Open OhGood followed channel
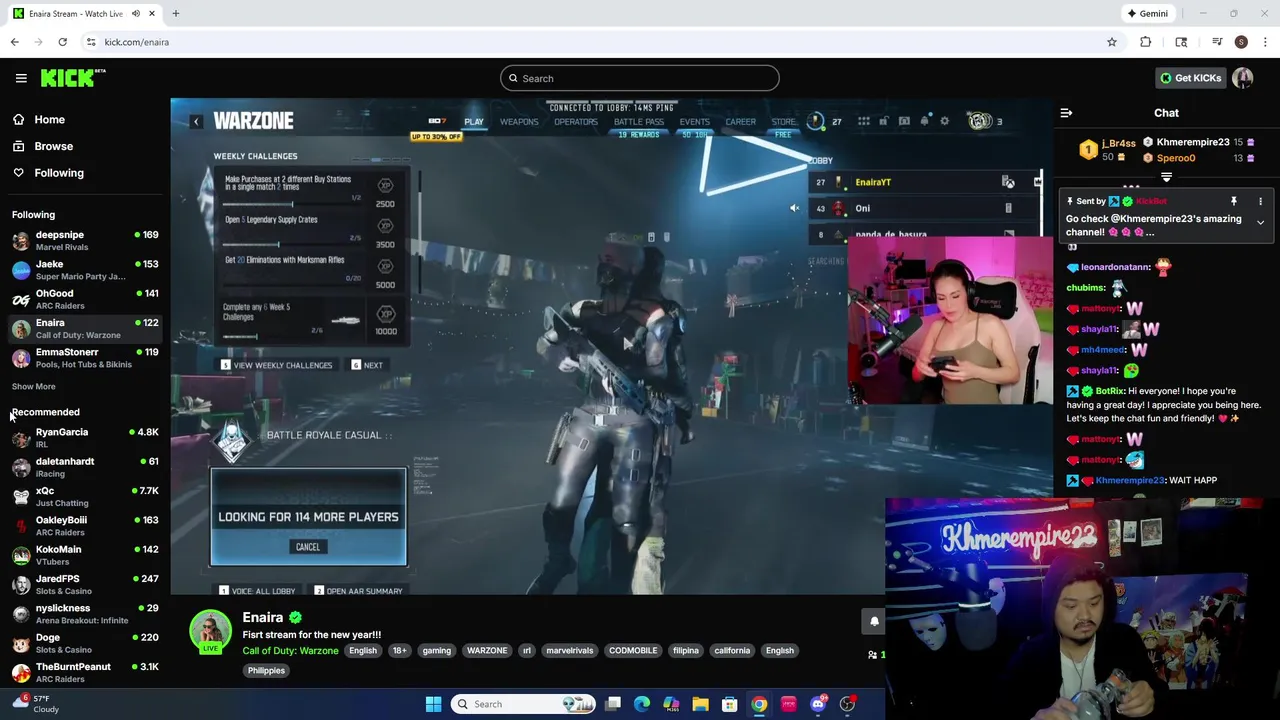 click(x=85, y=299)
